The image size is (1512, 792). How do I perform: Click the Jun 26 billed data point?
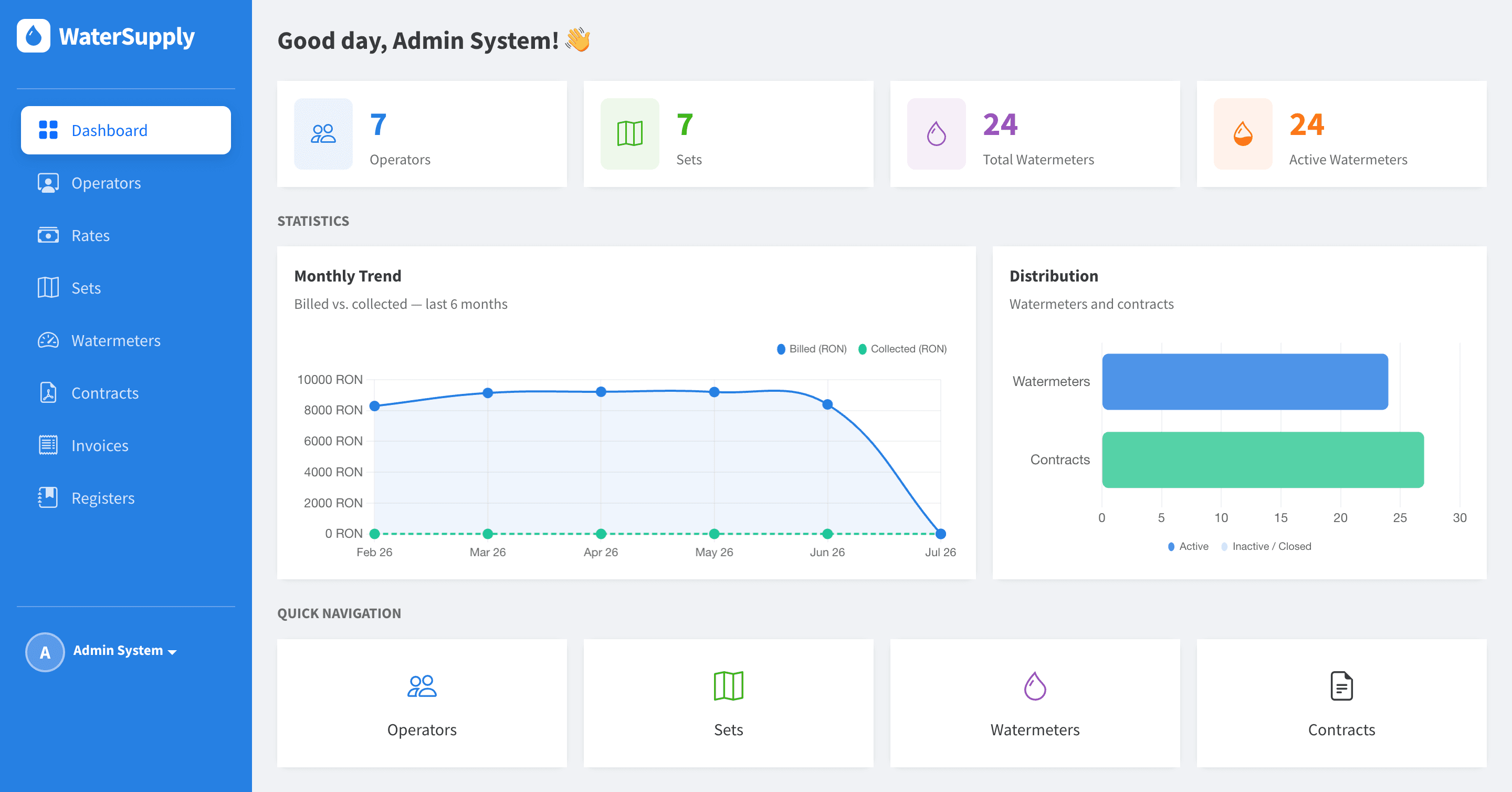[827, 404]
